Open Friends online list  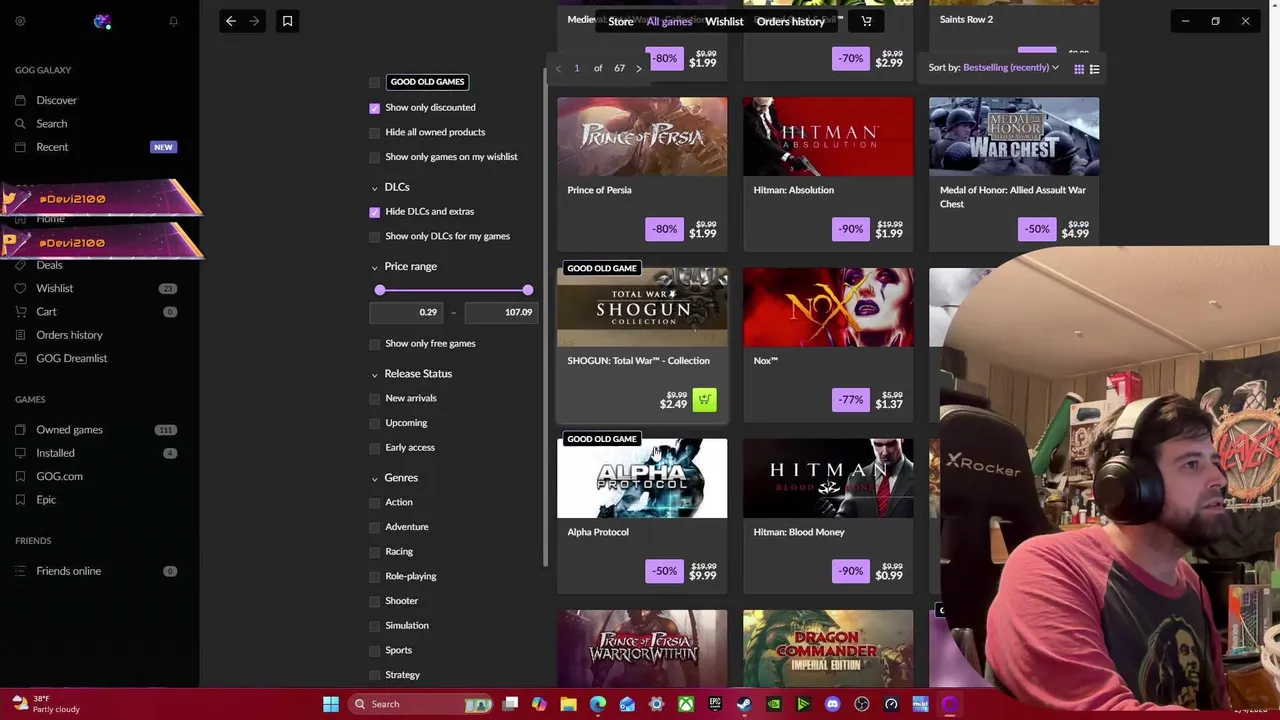pyautogui.click(x=68, y=571)
